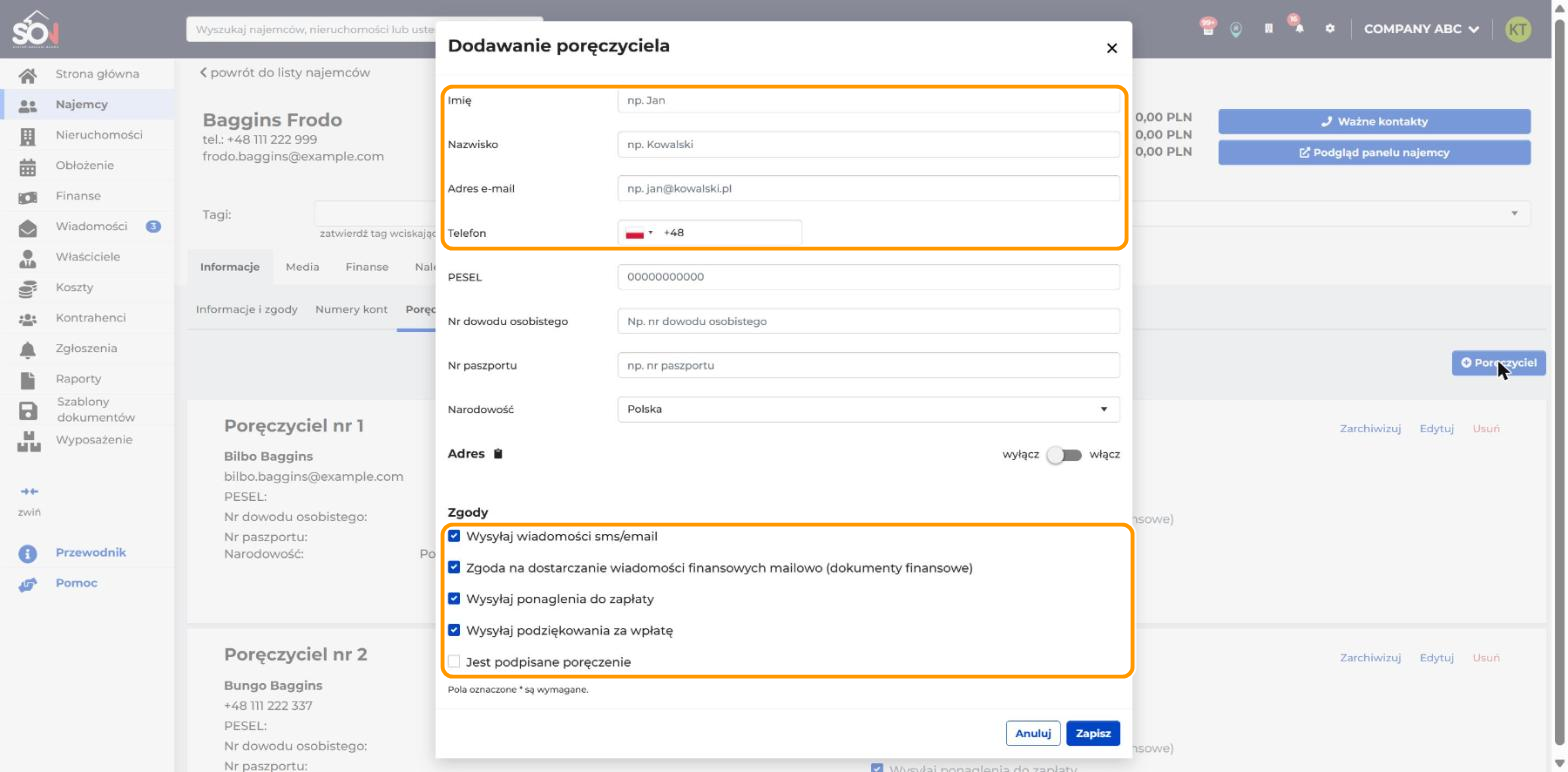Screen dimensions: 1568x772
Task: Open the Obłożenie calendar icon
Action: [x=29, y=166]
